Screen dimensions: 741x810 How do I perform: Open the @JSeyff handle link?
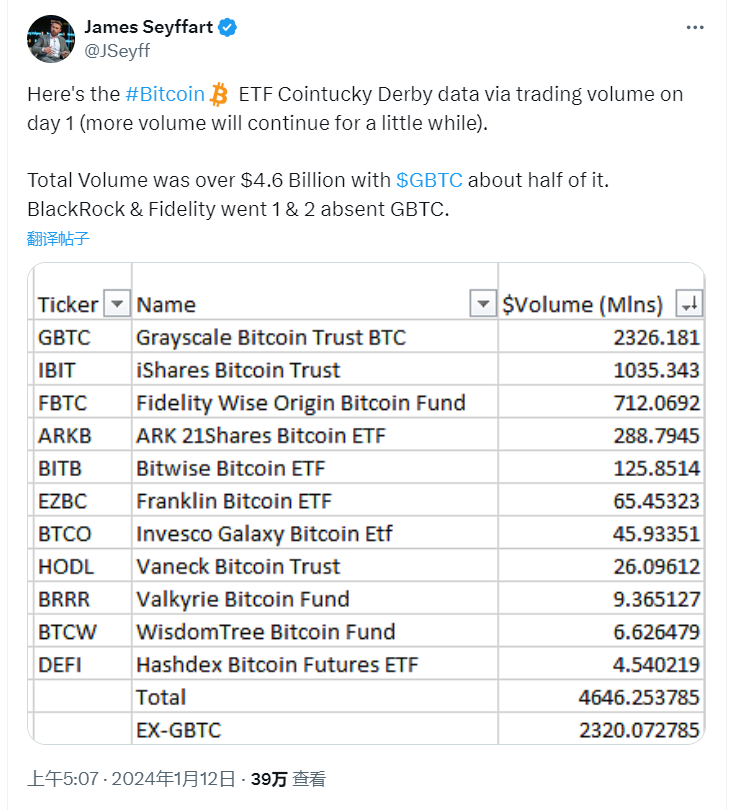(116, 48)
